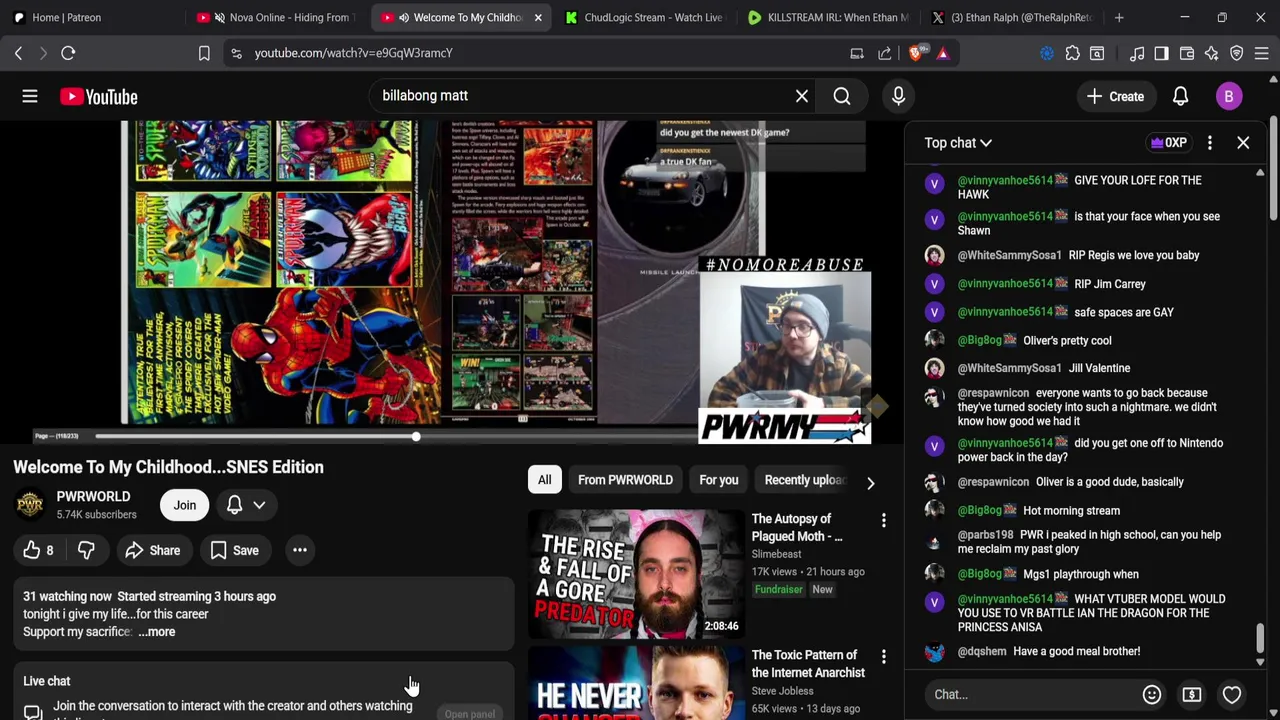Image resolution: width=1280 pixels, height=720 pixels.
Task: Bookmark this page
Action: (x=204, y=53)
